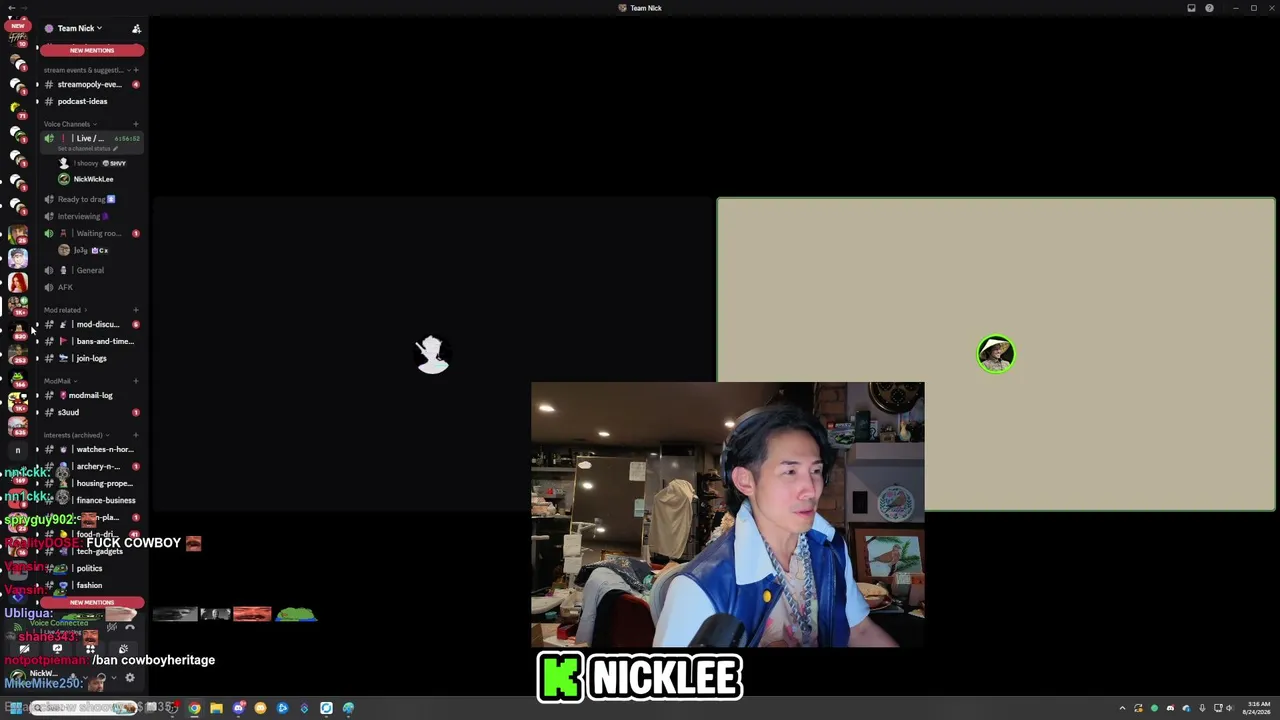Open Discord help in the title bar
Image resolution: width=1280 pixels, height=720 pixels.
[1209, 8]
